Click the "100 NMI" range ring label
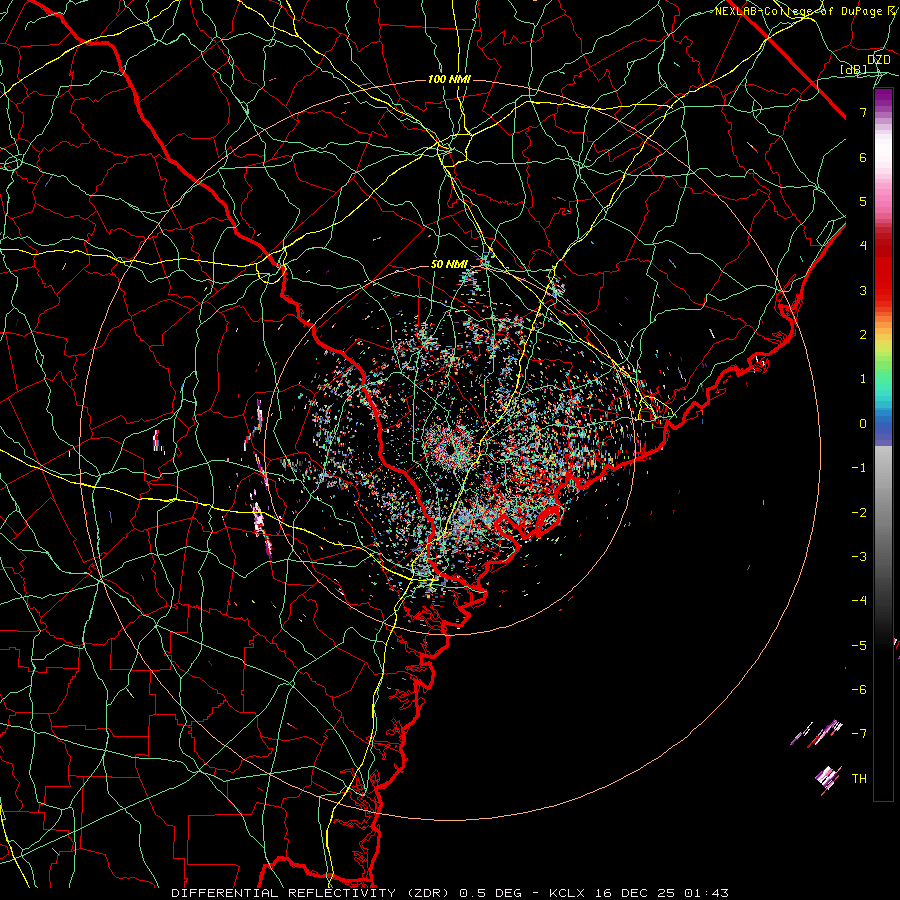This screenshot has width=900, height=900. (449, 79)
